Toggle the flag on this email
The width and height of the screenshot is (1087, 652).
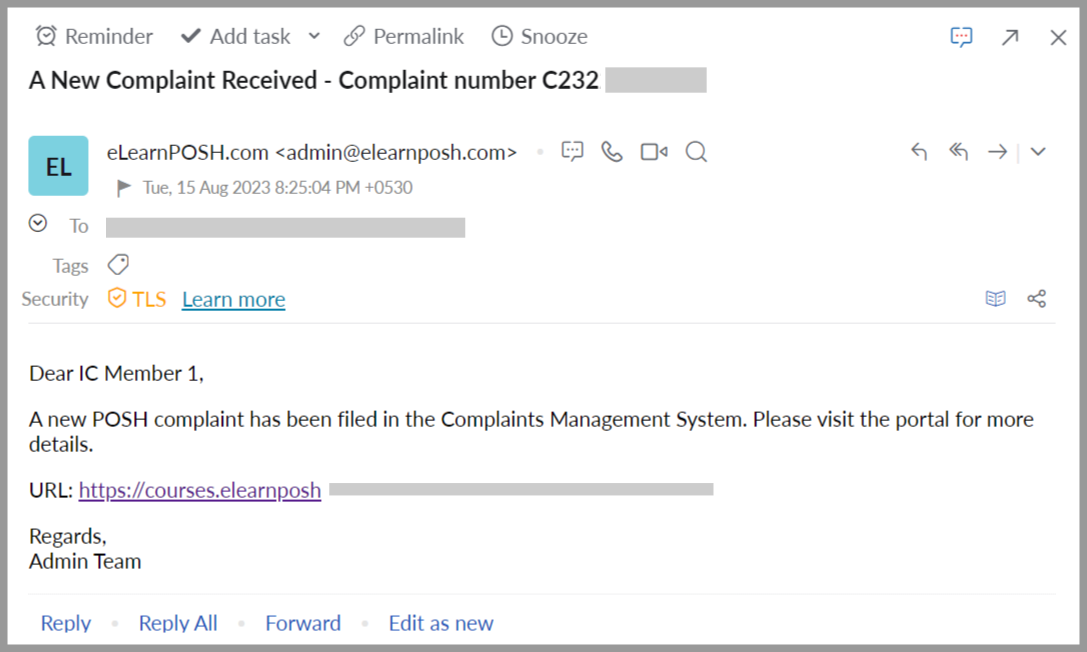(x=124, y=187)
